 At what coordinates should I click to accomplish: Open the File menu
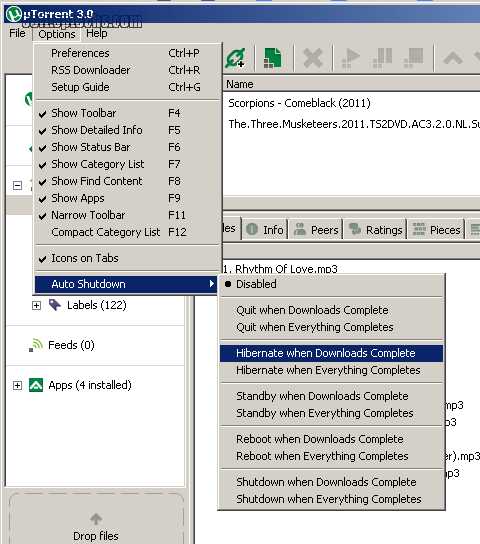tap(17, 33)
